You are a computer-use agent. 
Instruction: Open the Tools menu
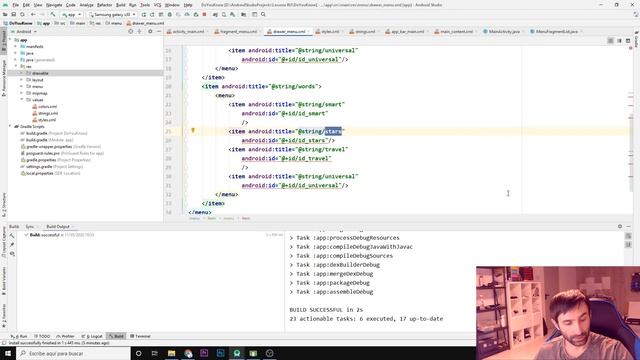(x=145, y=5)
